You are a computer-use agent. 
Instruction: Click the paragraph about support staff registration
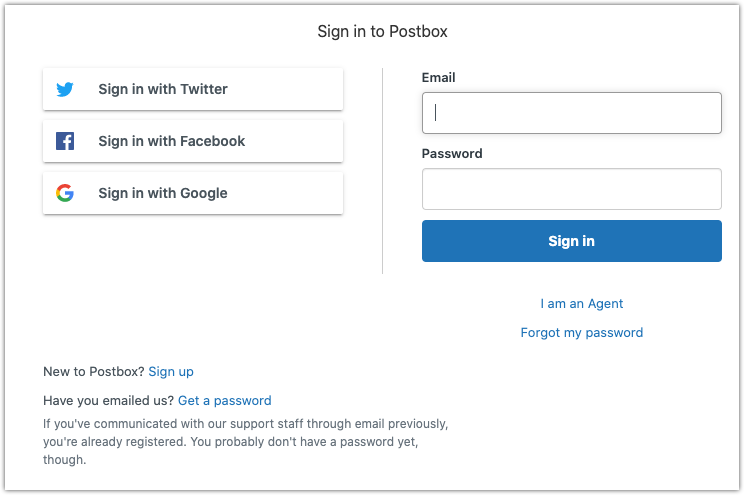click(x=245, y=441)
